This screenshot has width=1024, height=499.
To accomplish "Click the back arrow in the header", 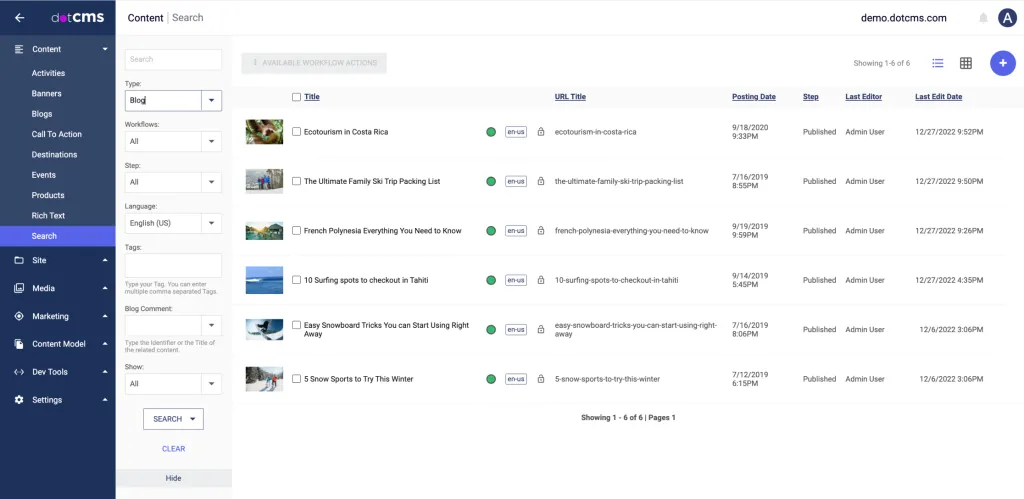I will pos(19,17).
